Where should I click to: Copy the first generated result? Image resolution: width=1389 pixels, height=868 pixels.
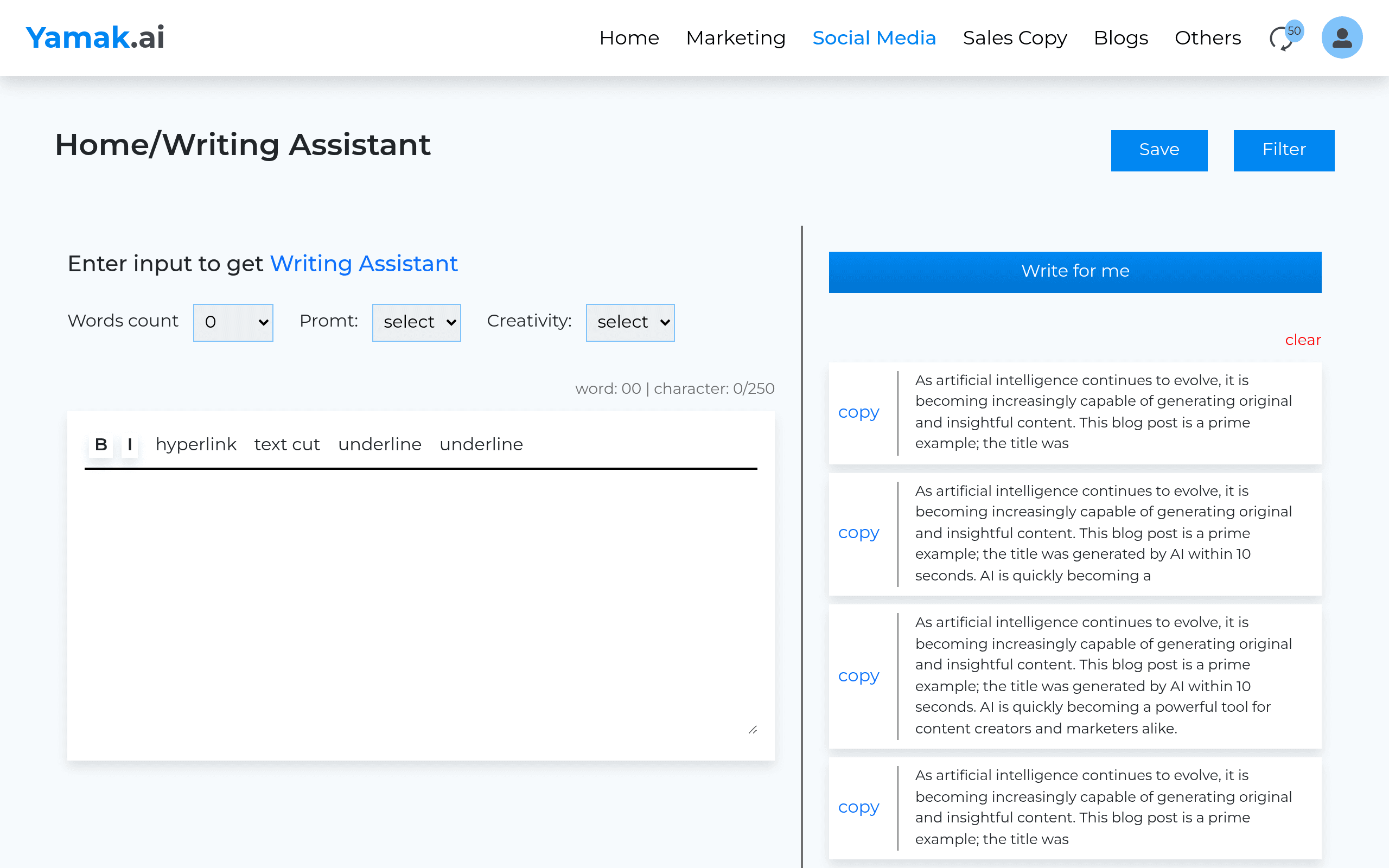coord(859,412)
